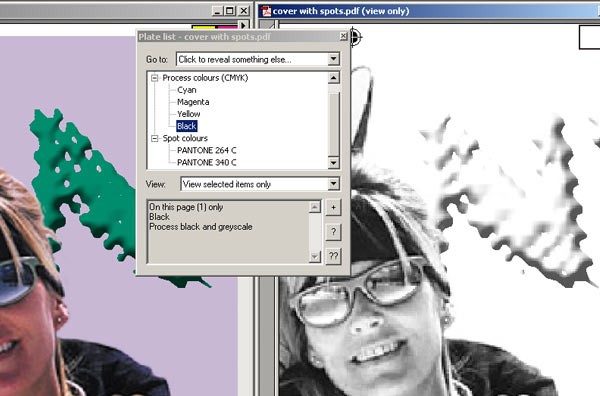This screenshot has height=396, width=600.
Task: Open the Go to dropdown
Action: [333, 59]
